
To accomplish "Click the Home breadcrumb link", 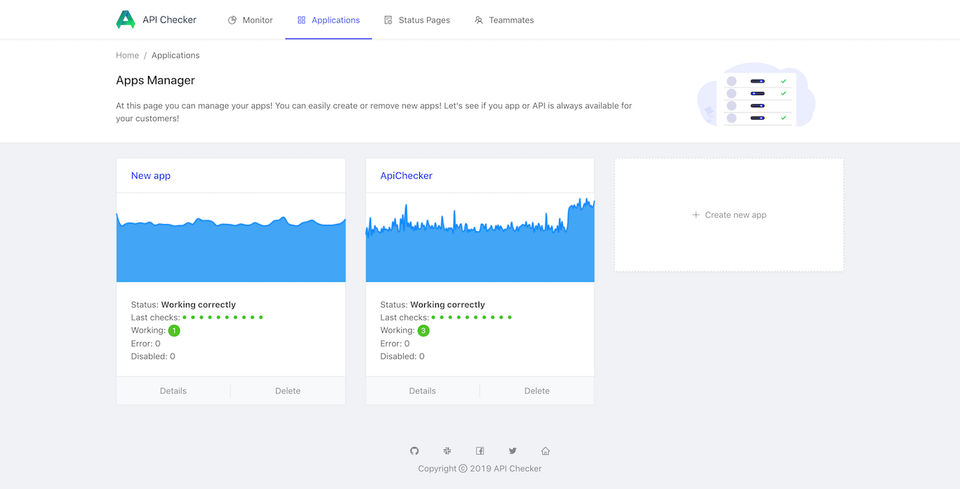I will 127,55.
